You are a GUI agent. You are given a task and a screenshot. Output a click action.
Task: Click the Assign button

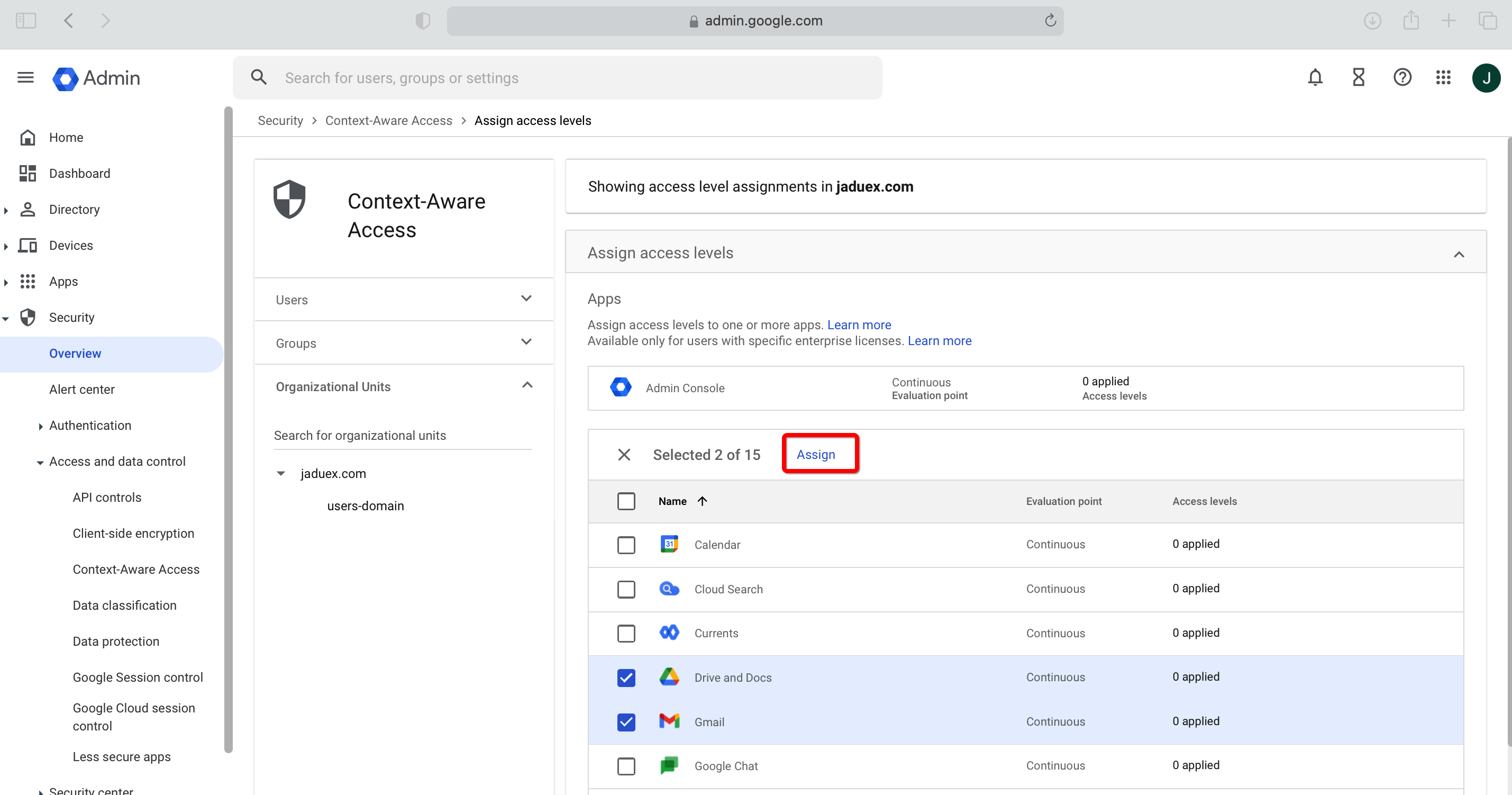point(815,455)
